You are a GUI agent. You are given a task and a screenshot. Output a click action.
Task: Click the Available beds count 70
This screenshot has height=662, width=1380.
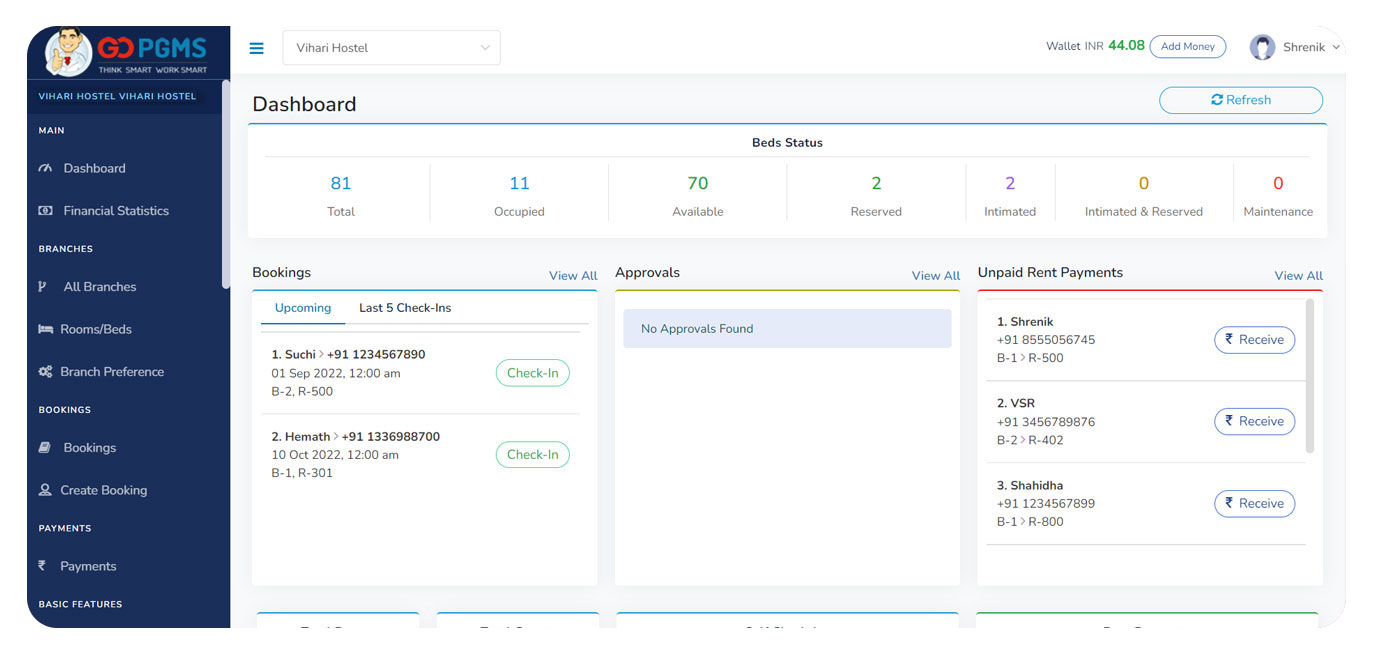click(698, 183)
